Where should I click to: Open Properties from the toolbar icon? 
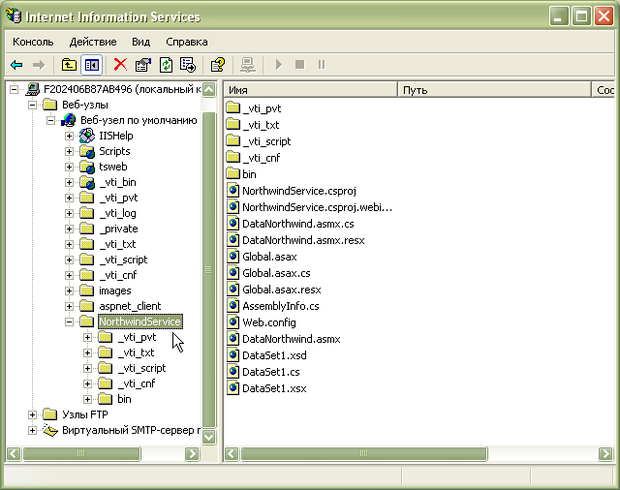tap(143, 64)
